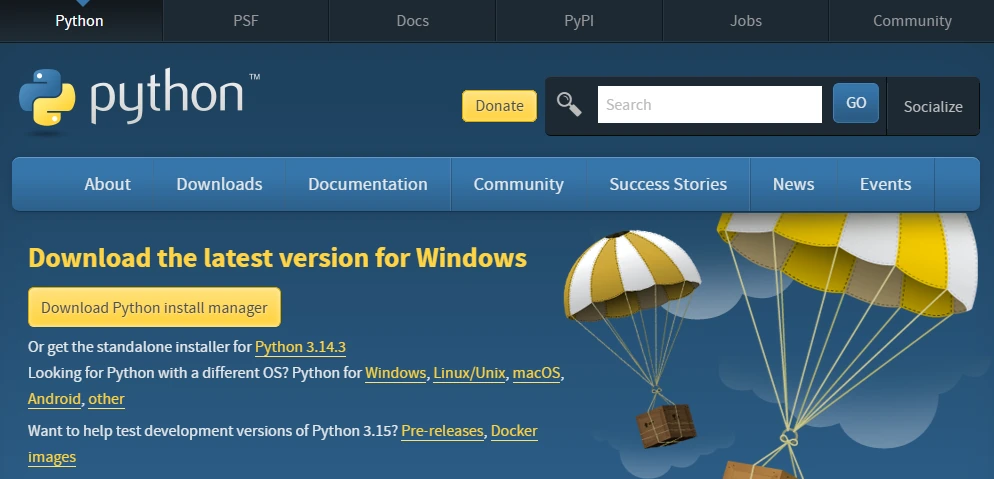The height and width of the screenshot is (479, 994).
Task: Visit the Pre-releases link
Action: [443, 431]
